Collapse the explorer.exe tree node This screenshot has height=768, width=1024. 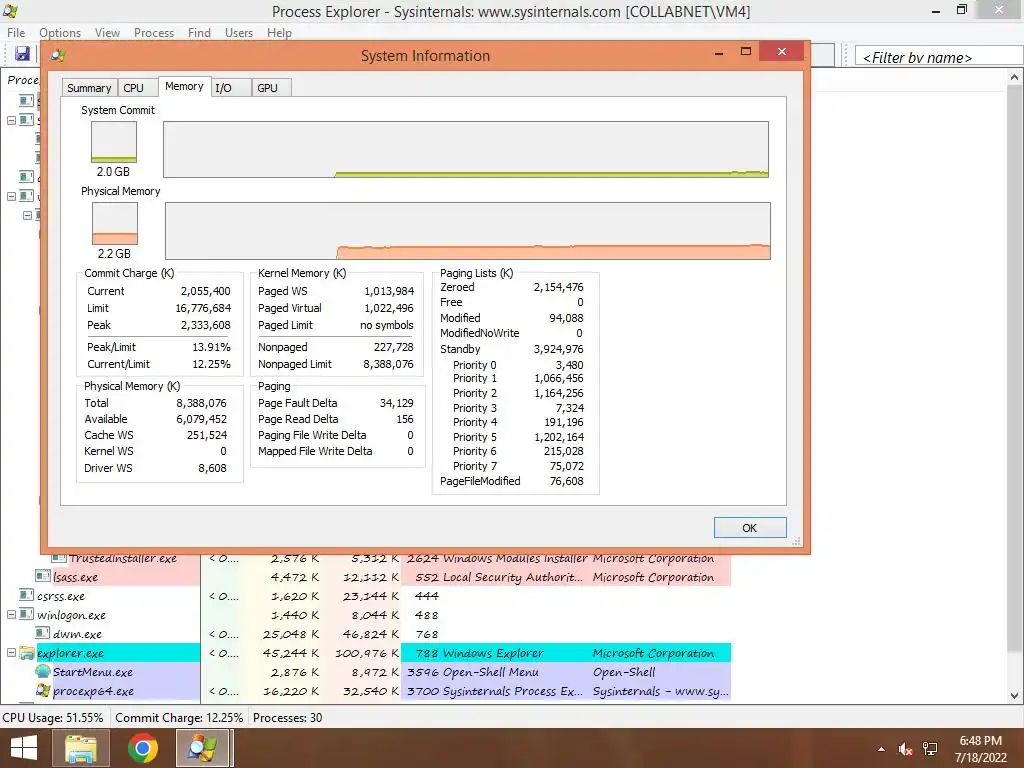tap(11, 652)
